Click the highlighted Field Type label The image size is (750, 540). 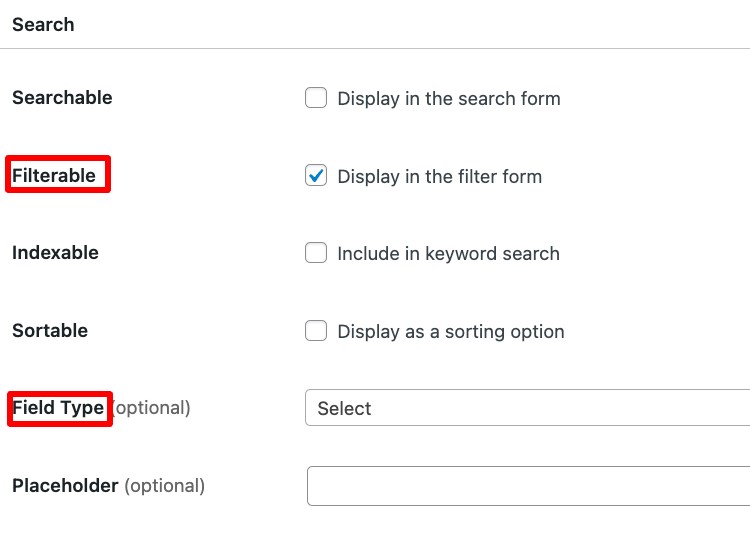coord(58,408)
